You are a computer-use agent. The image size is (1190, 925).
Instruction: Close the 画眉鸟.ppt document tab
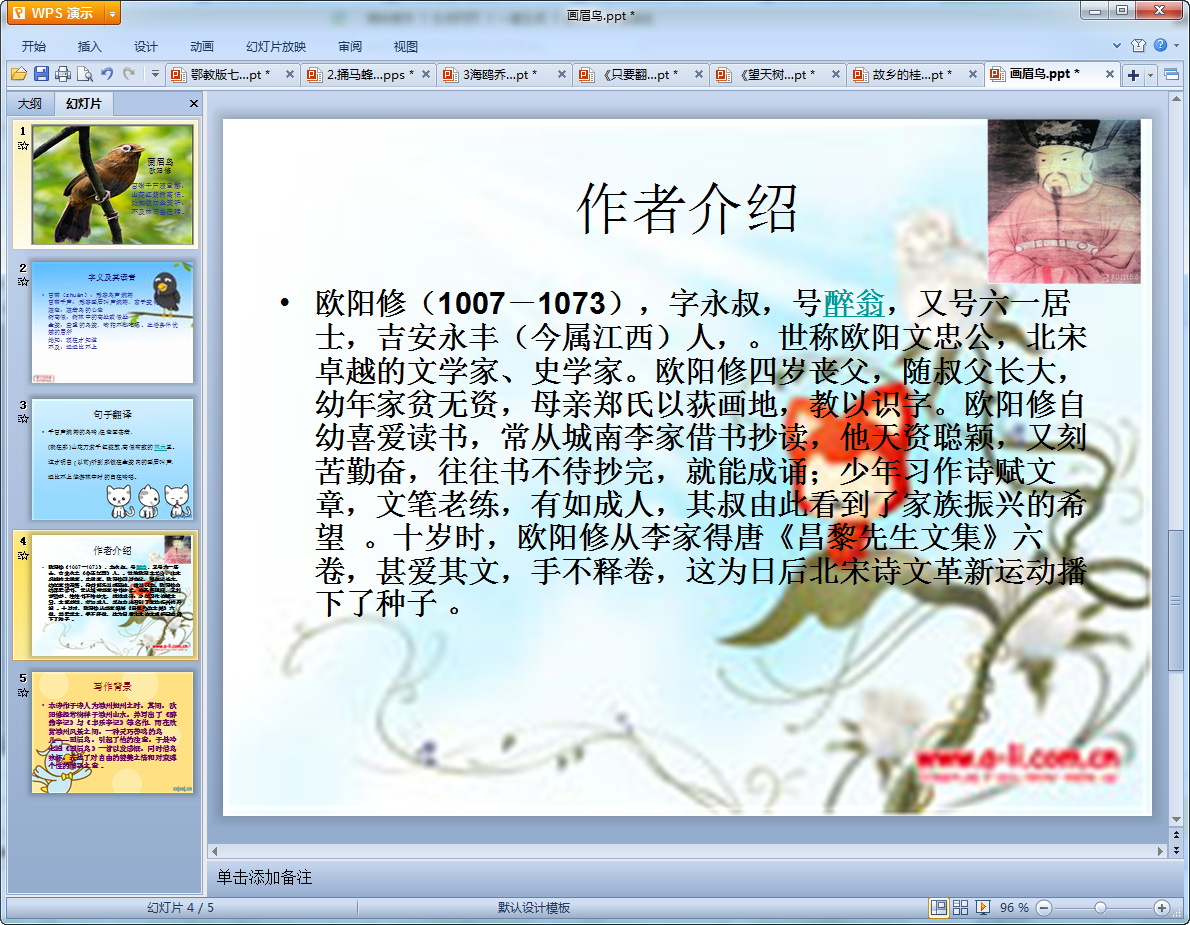(x=1110, y=74)
